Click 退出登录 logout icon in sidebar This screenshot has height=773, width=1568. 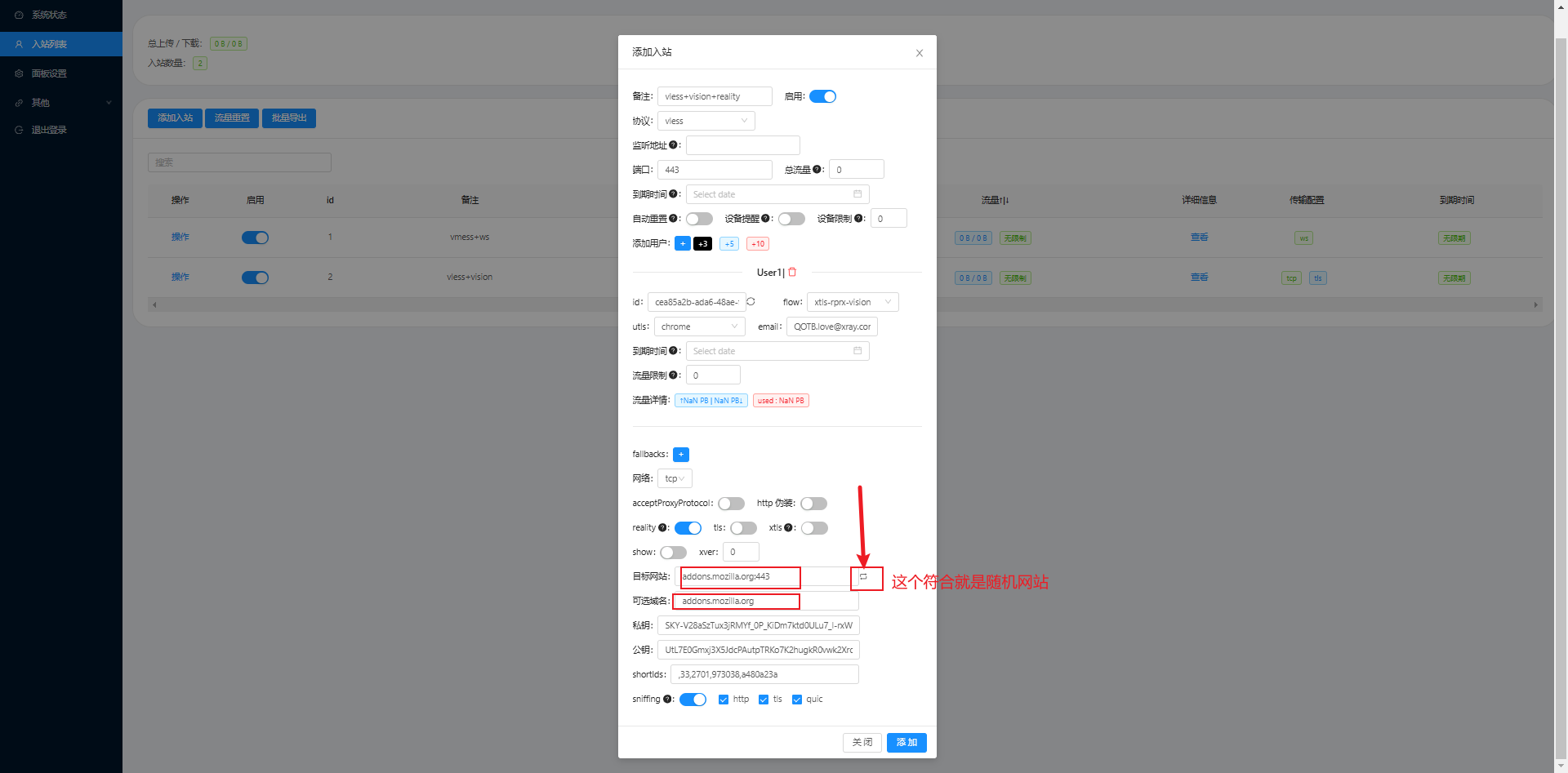pos(19,130)
